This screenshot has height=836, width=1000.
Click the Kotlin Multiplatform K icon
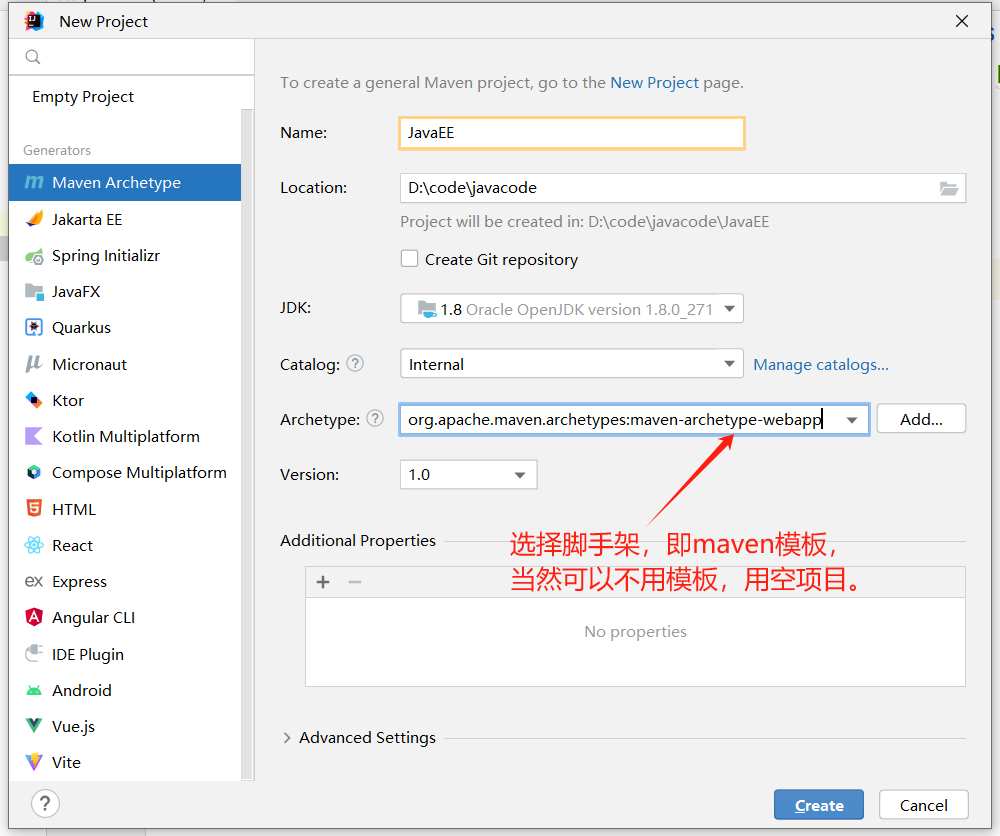34,436
